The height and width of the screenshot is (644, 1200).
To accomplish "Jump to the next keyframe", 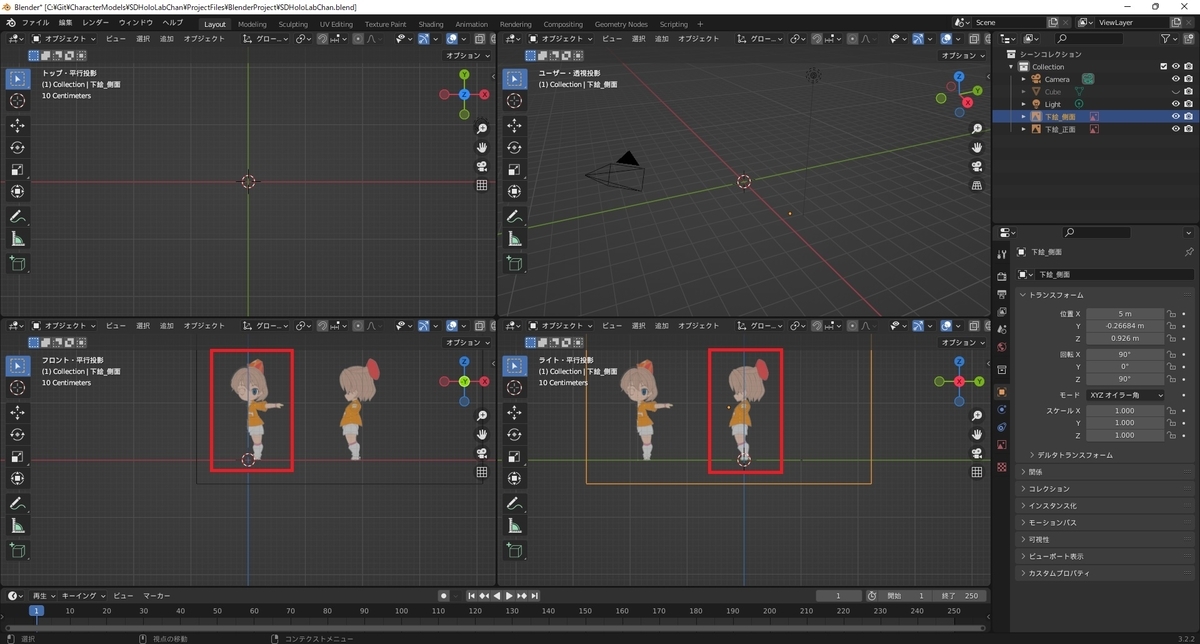I will pyautogui.click(x=523, y=596).
